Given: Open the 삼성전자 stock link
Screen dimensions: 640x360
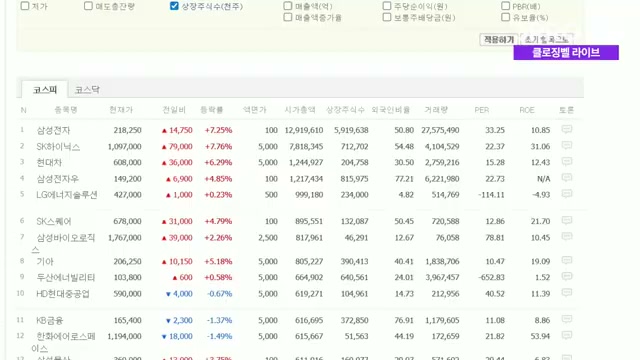Looking at the screenshot, I should pyautogui.click(x=53, y=130).
